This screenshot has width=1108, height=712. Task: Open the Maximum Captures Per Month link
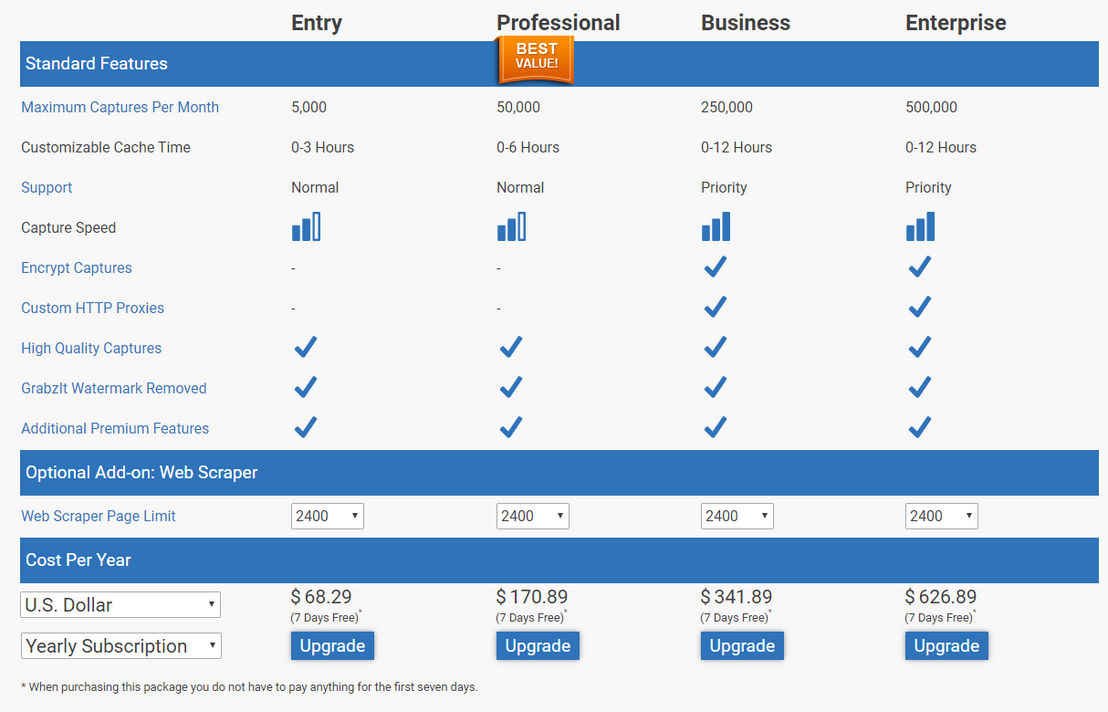pos(120,107)
